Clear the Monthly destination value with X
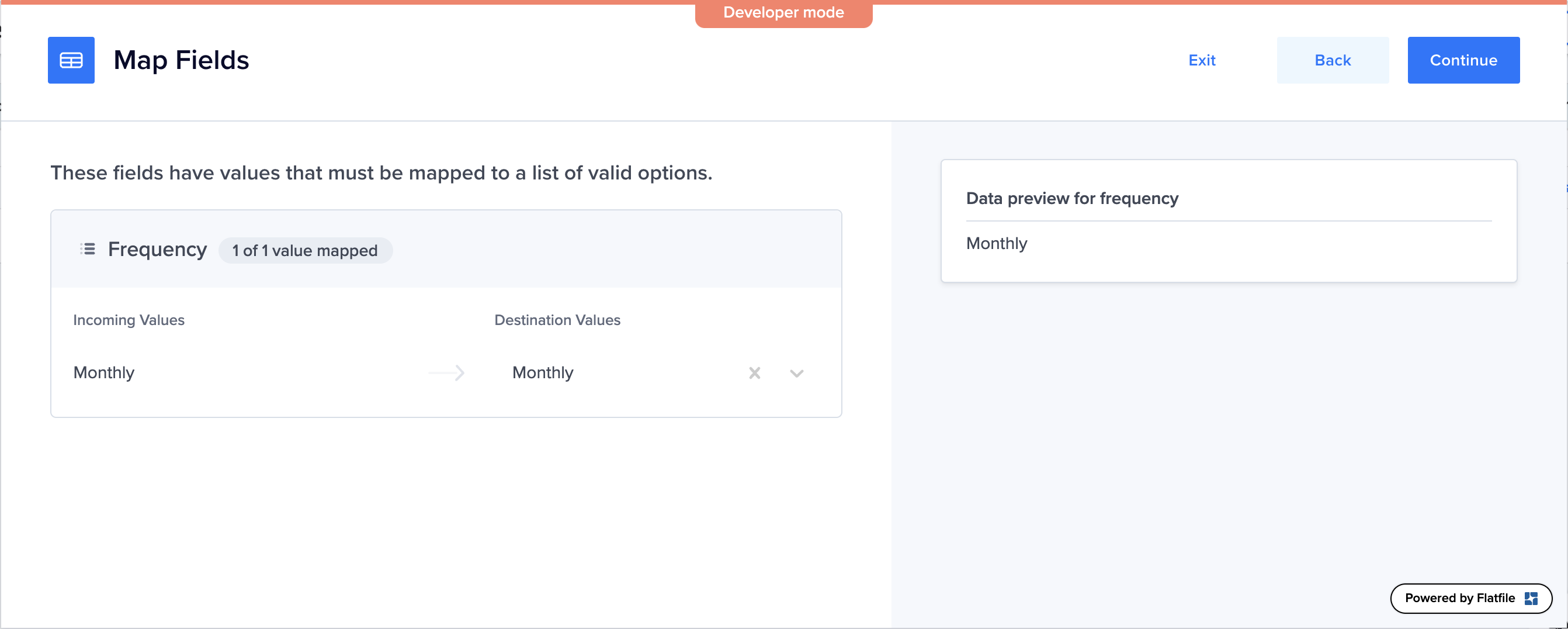Screen dimensions: 1568x629 pos(754,372)
